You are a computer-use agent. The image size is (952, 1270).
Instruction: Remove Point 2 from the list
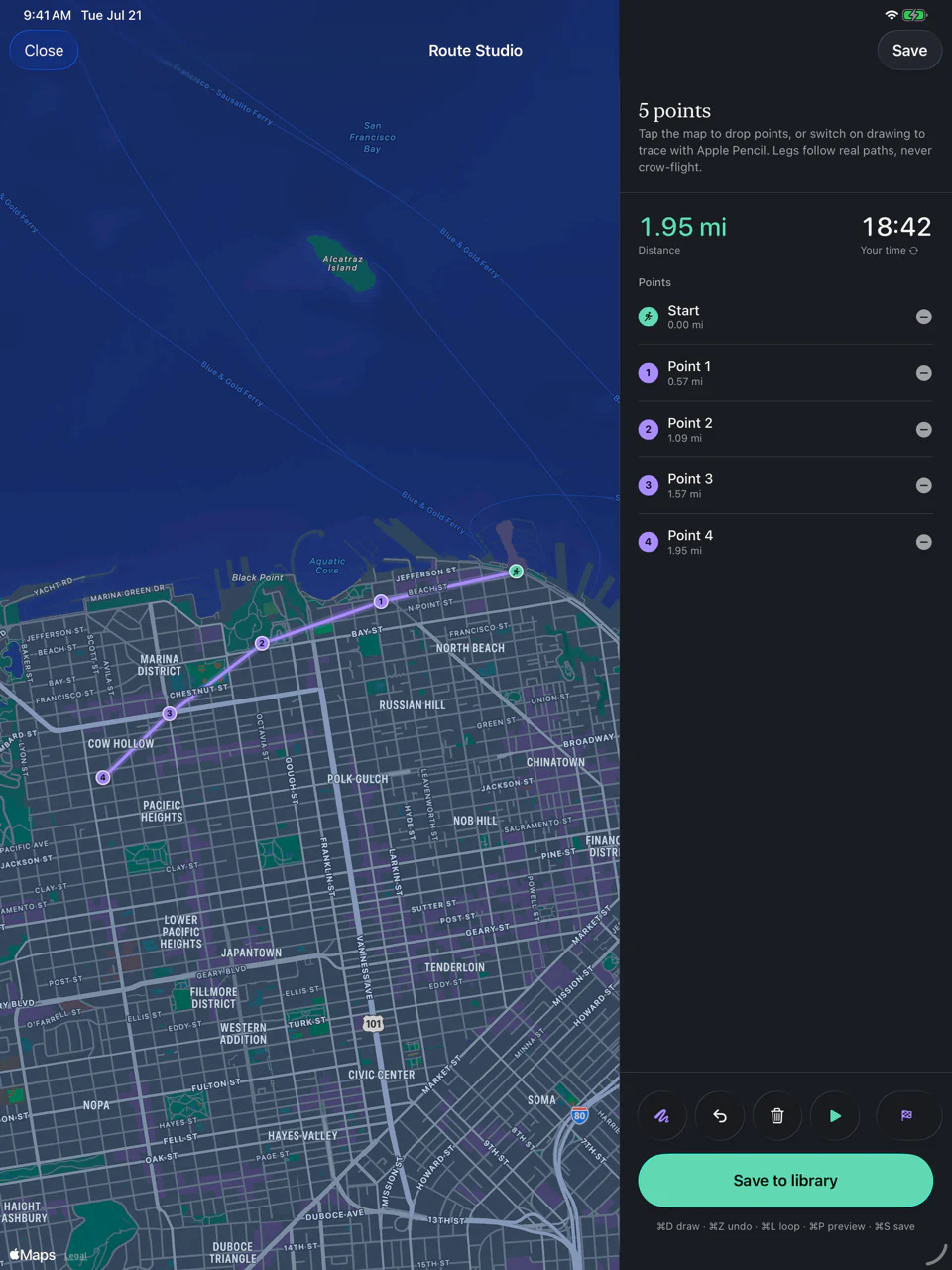pos(923,430)
